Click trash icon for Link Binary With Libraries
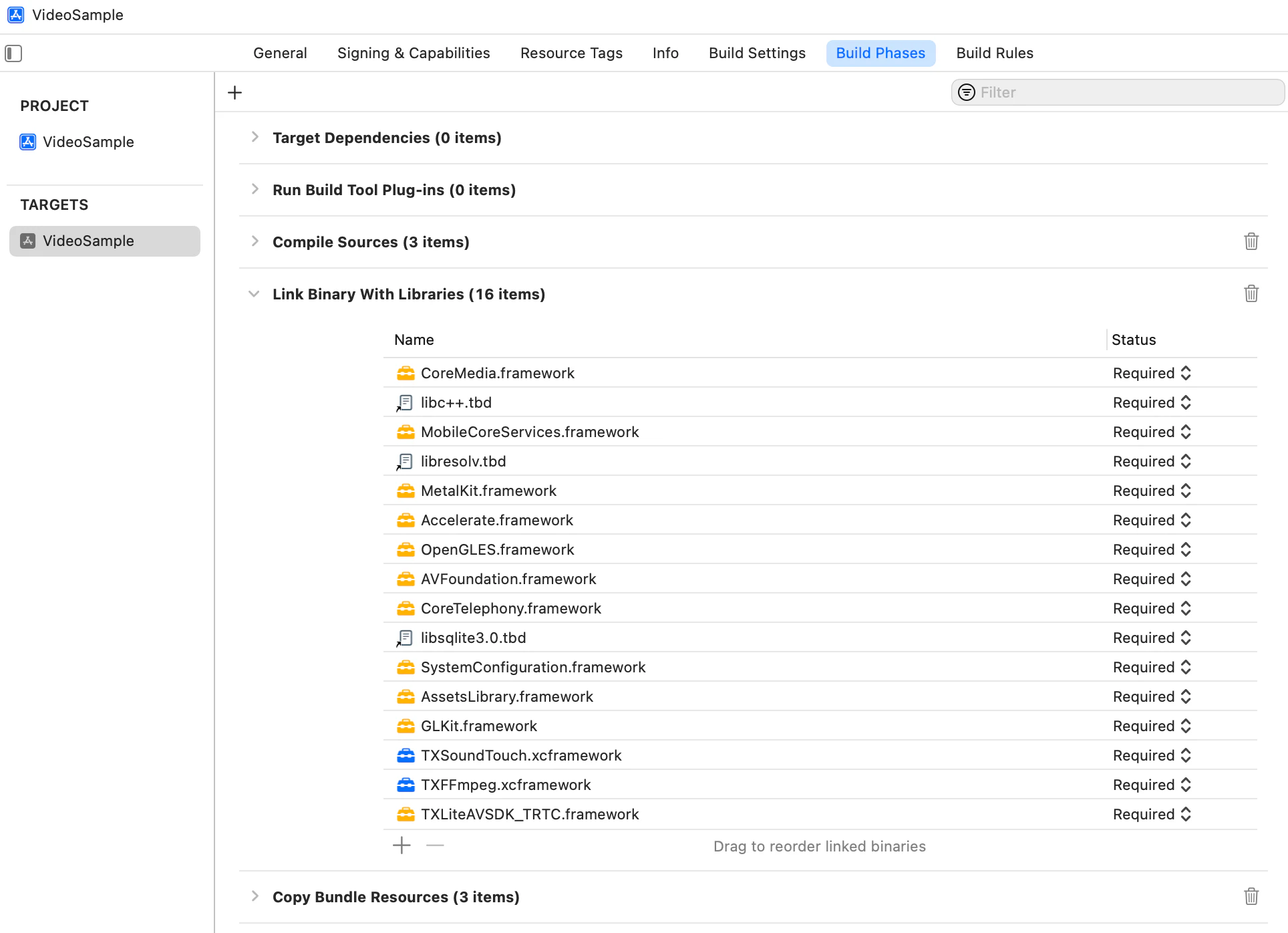Screen dimensions: 1288x933 point(1251,293)
